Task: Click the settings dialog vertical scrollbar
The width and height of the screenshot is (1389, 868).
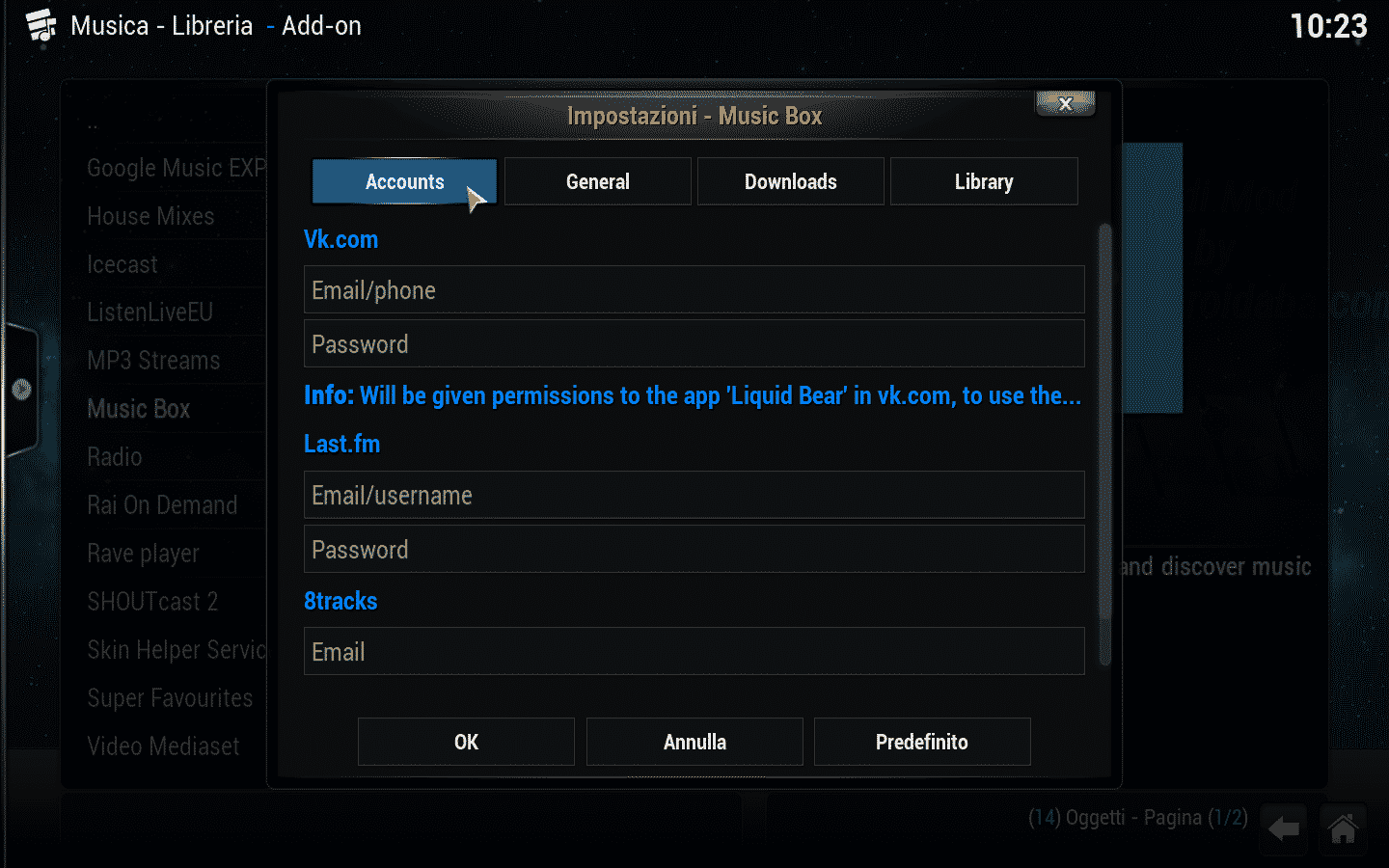Action: [1105, 444]
